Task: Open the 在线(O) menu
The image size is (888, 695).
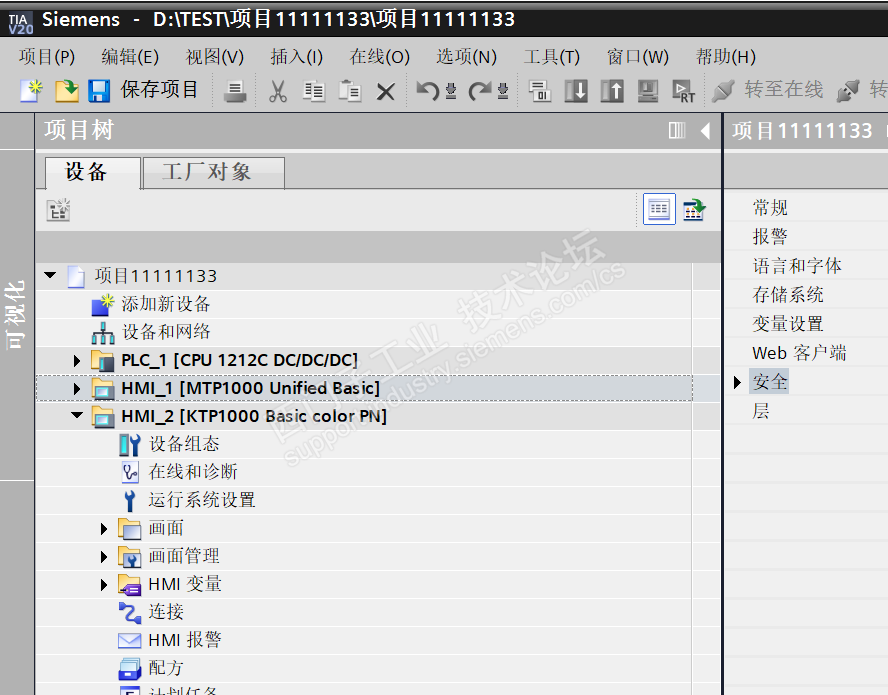Action: coord(379,57)
